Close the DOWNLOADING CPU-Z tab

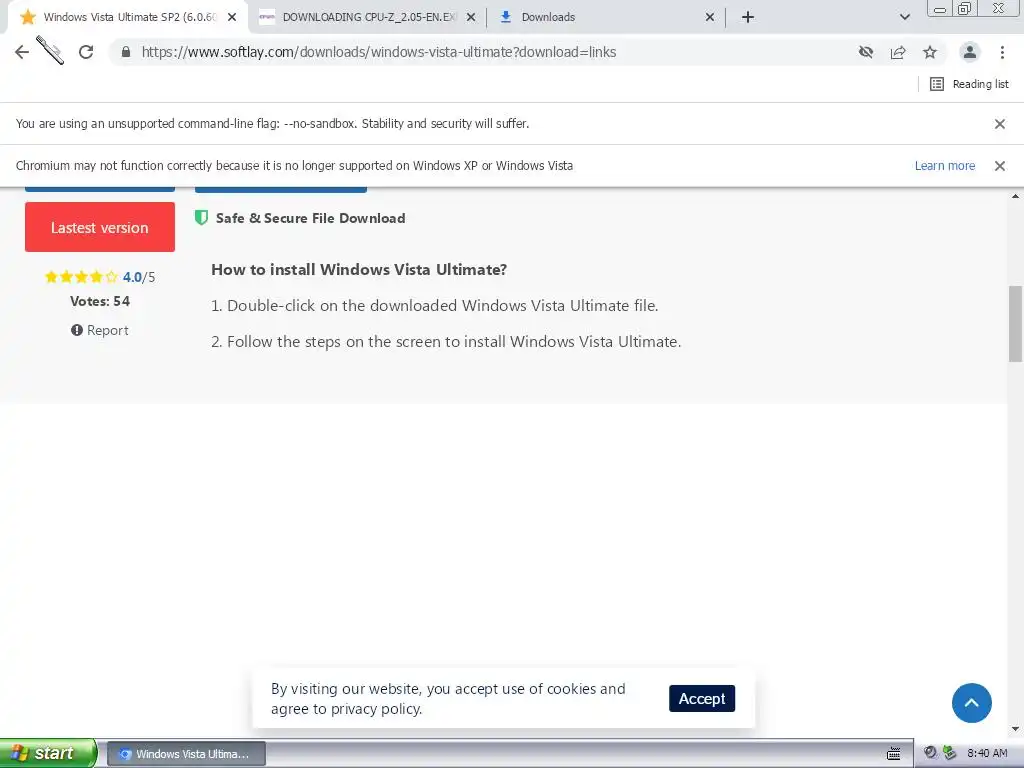pyautogui.click(x=471, y=17)
